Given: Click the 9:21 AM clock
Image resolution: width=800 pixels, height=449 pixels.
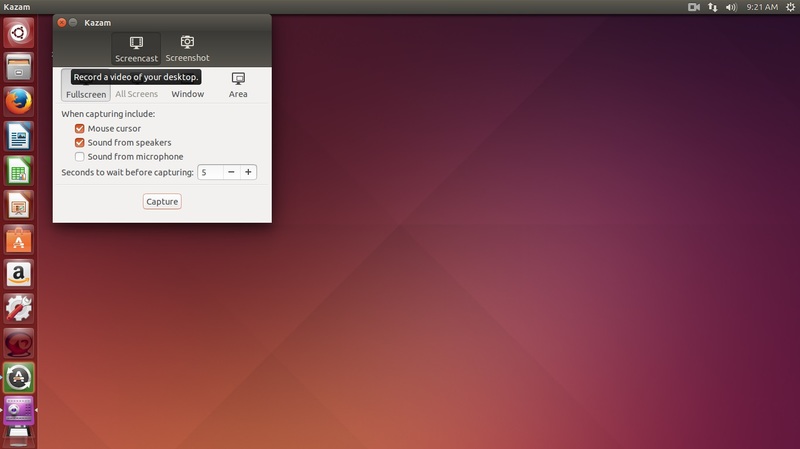Looking at the screenshot, I should coord(762,7).
